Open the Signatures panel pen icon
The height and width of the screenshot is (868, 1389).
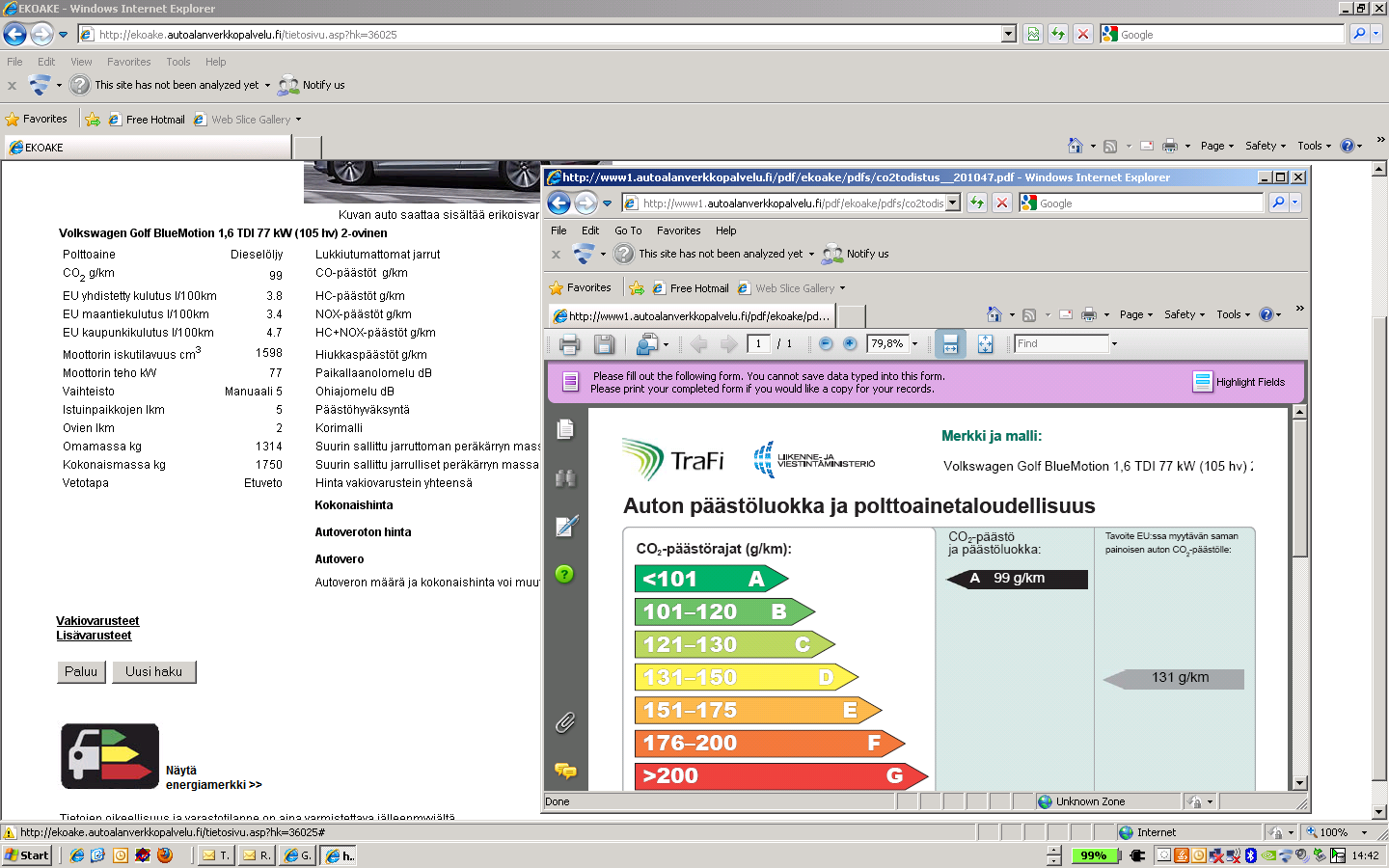click(x=566, y=526)
